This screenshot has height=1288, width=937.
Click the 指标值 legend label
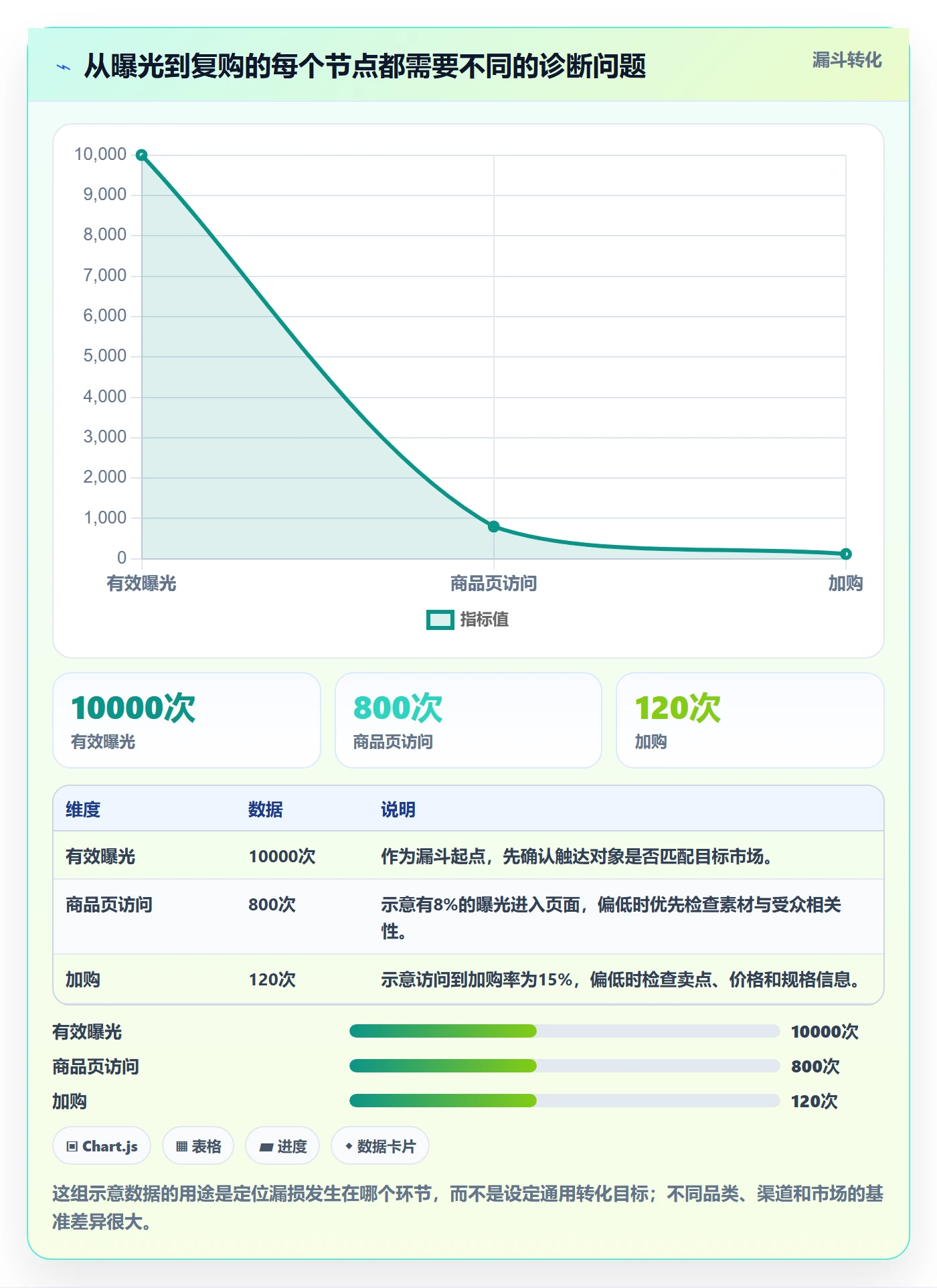485,620
